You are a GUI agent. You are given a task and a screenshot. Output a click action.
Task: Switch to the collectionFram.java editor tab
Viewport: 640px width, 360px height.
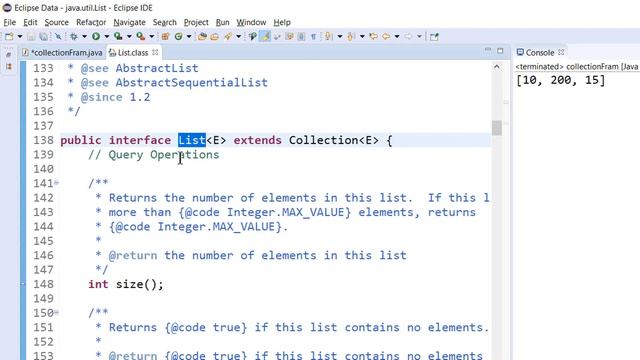click(x=62, y=53)
